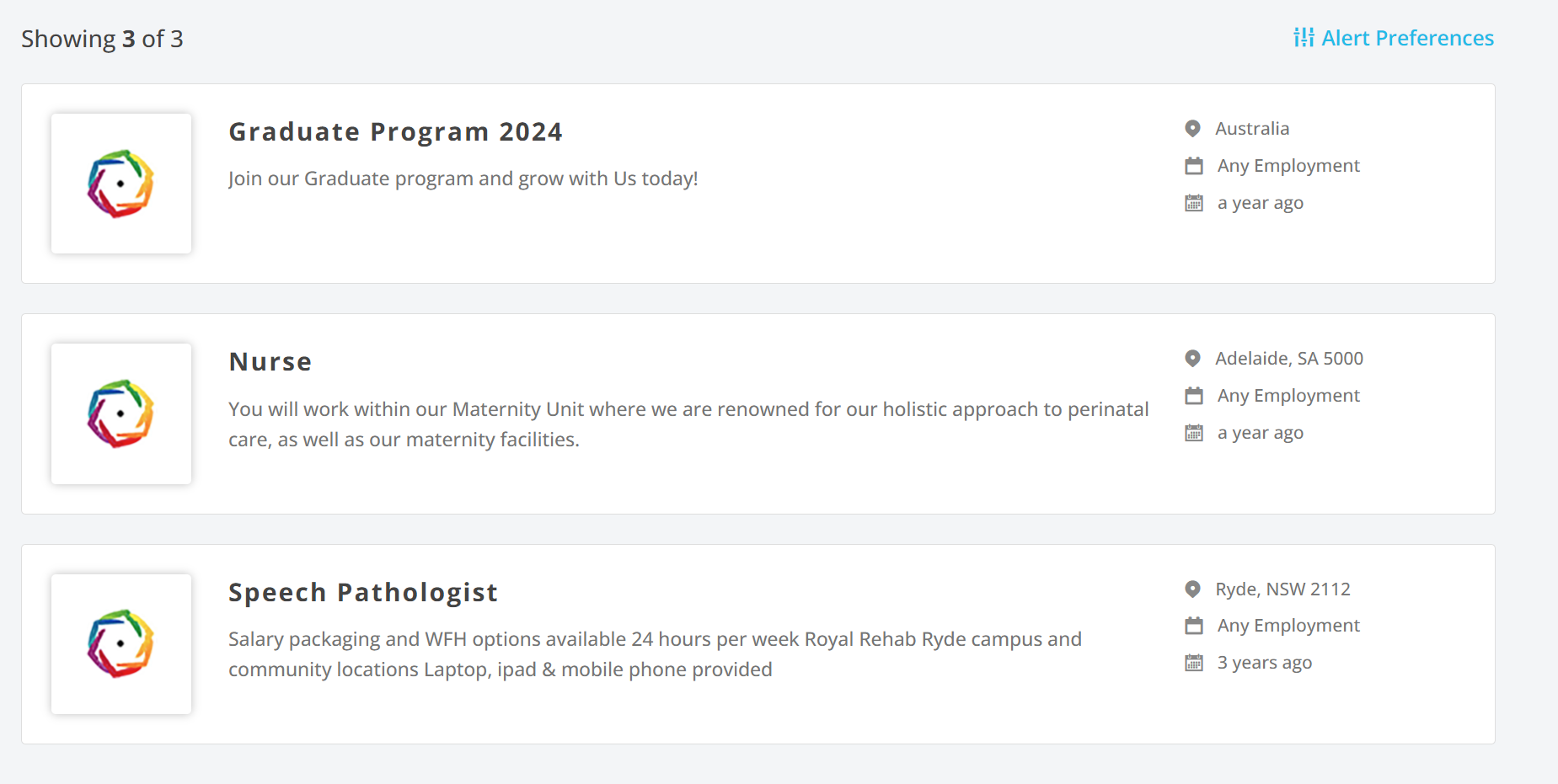Image resolution: width=1558 pixels, height=784 pixels.
Task: Open the Nurse job title
Action: pyautogui.click(x=270, y=362)
